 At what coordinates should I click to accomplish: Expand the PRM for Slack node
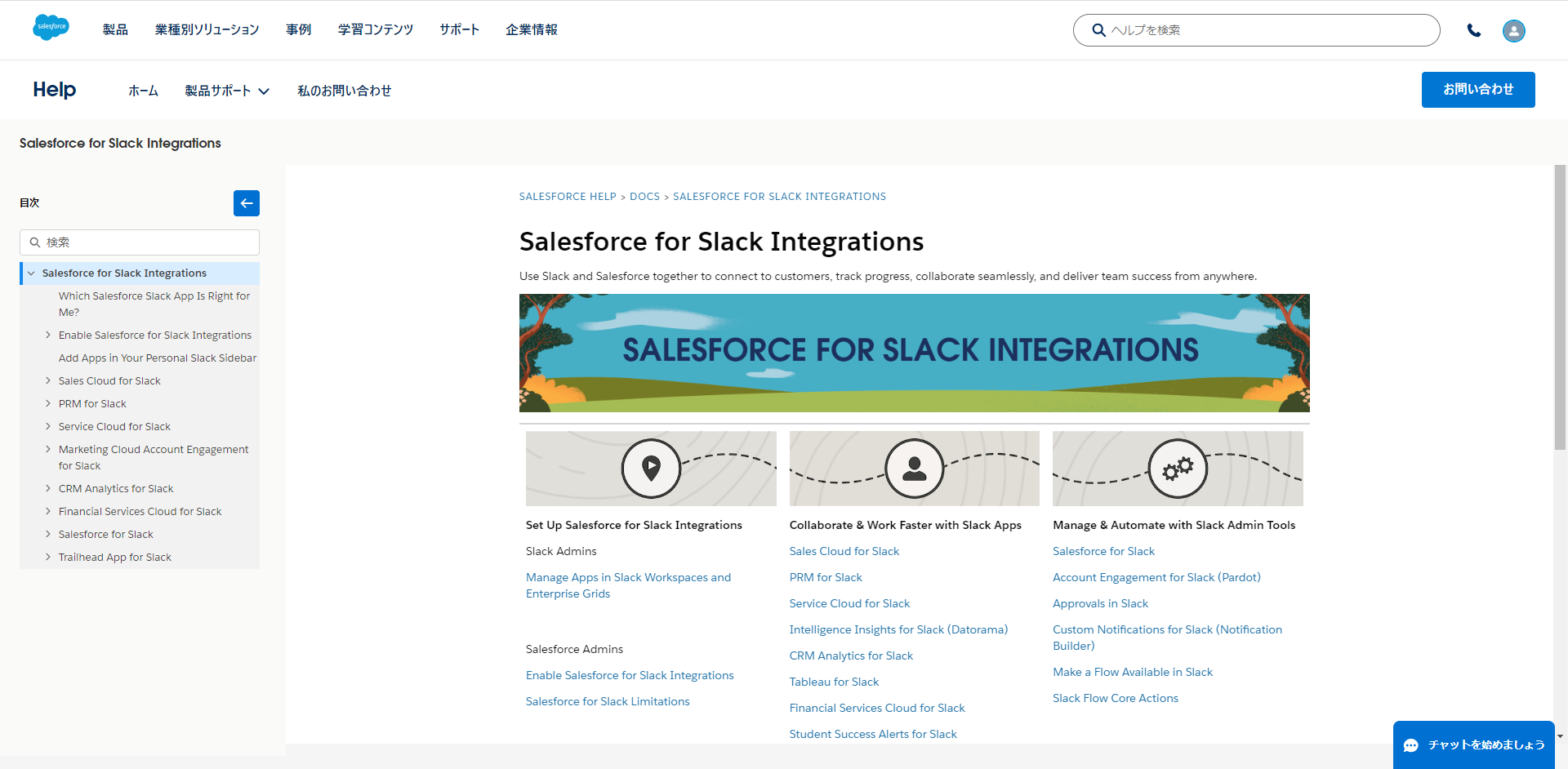pyautogui.click(x=47, y=404)
